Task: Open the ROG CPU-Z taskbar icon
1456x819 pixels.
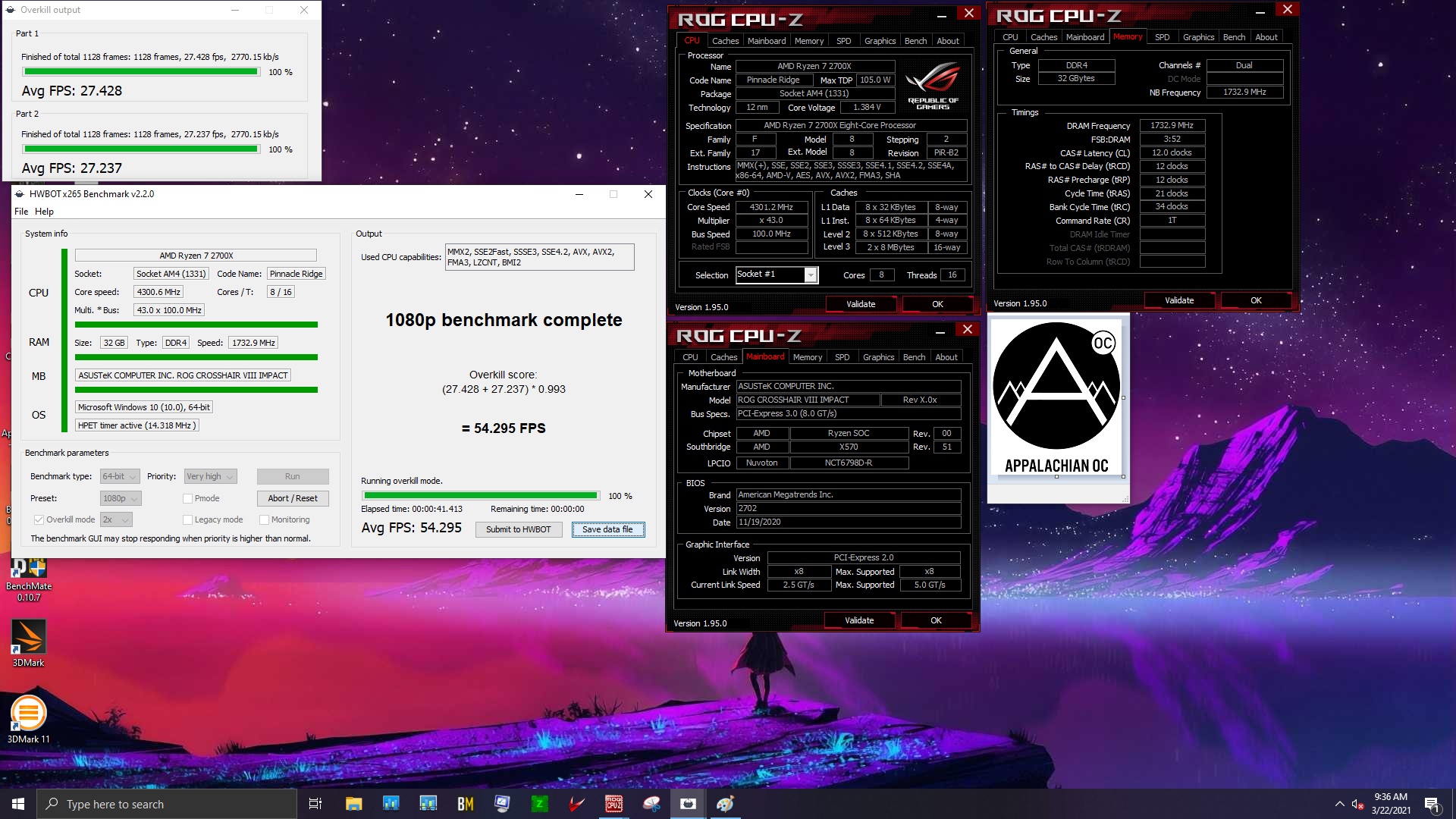Action: 613,804
